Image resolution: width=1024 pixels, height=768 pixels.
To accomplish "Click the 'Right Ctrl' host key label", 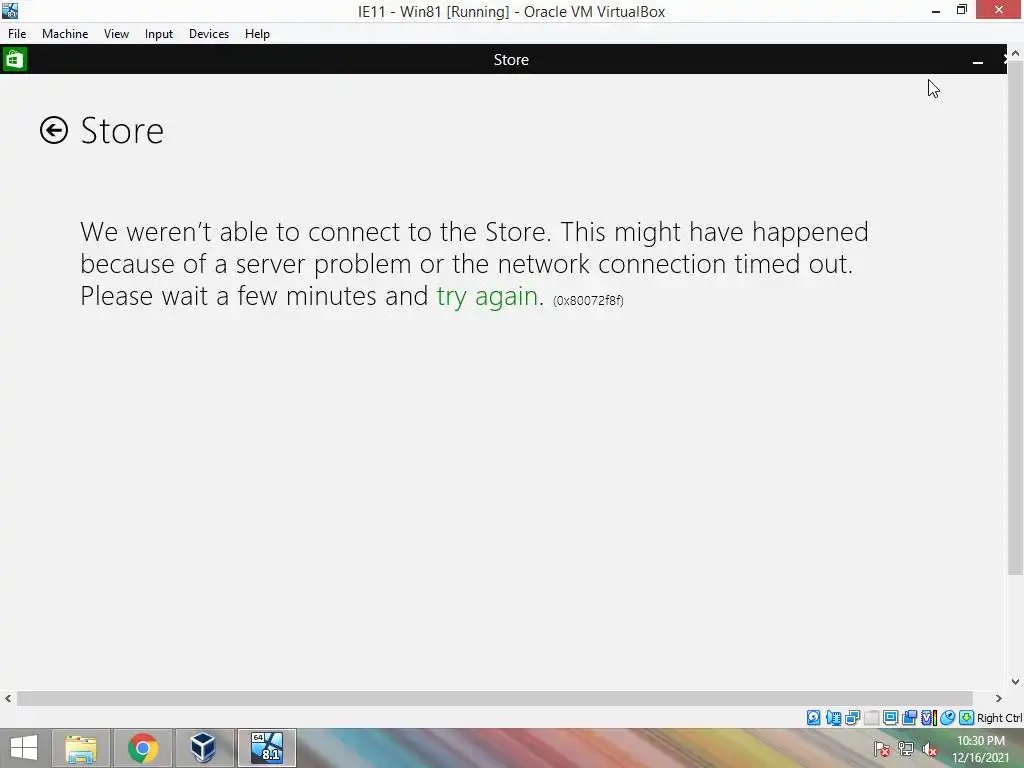I will 1000,718.
